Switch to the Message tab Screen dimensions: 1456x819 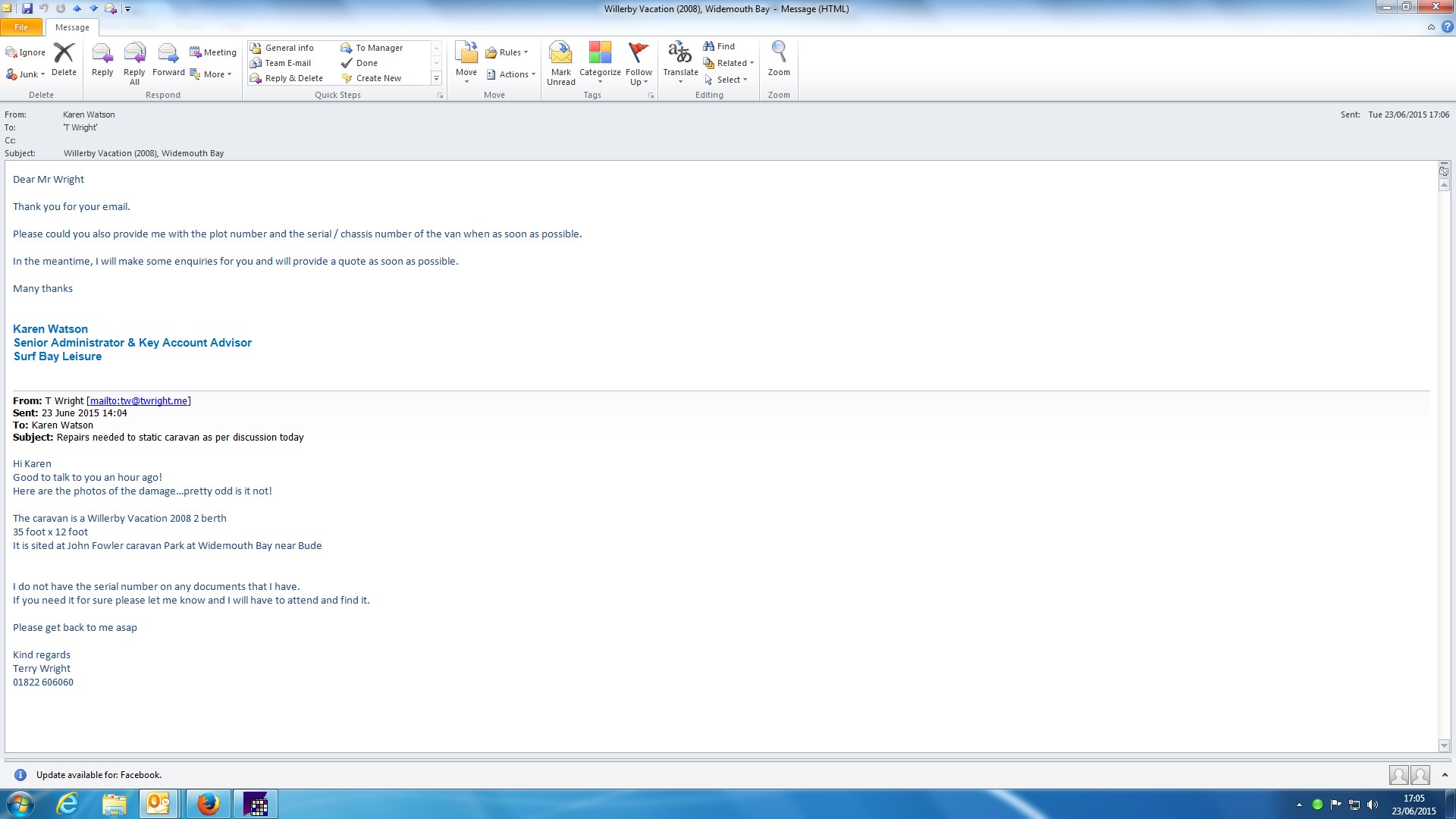tap(72, 27)
